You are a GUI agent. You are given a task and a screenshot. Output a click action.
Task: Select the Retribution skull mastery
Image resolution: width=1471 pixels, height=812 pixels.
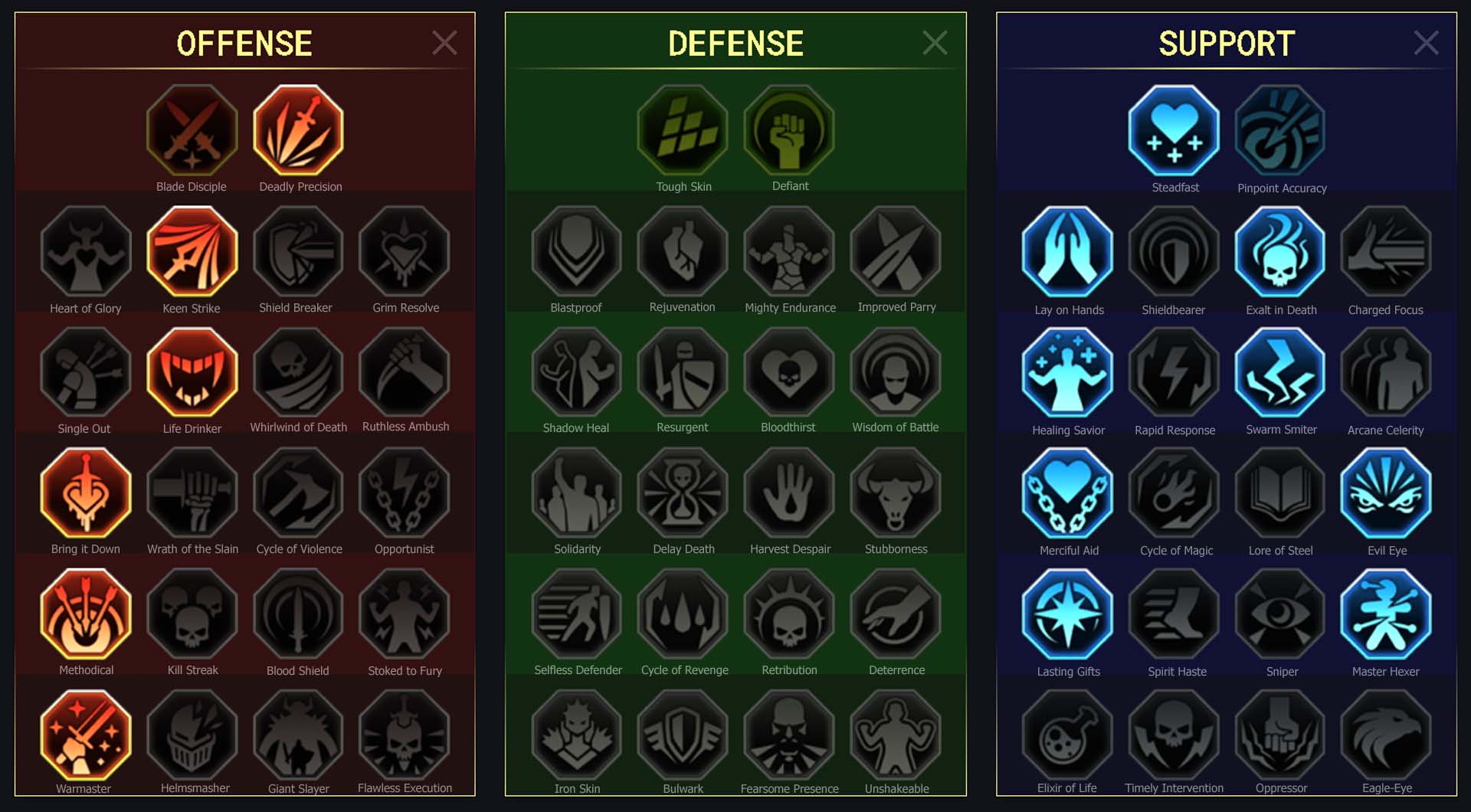point(789,614)
